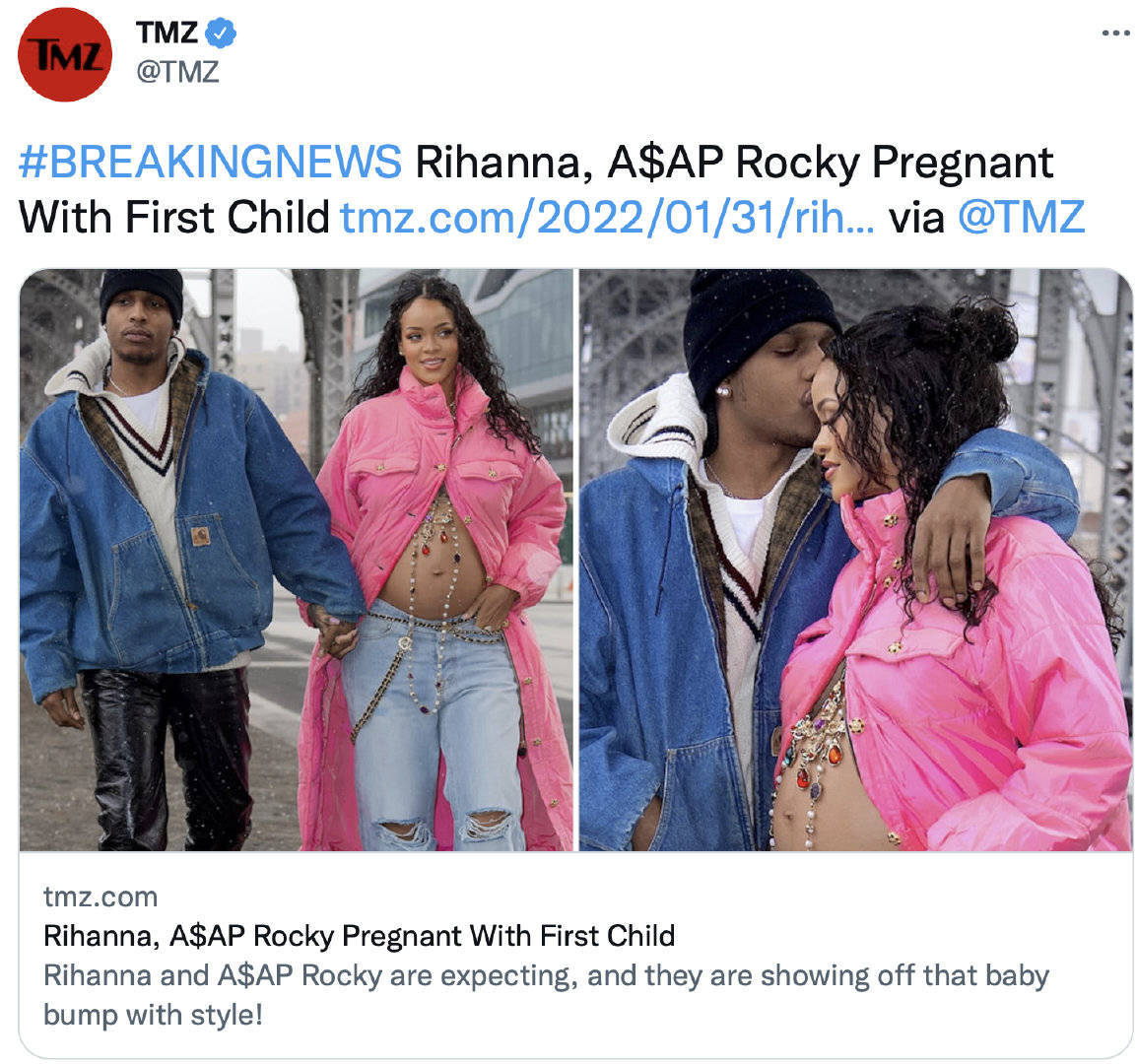
Task: Click the TMZ display name
Action: [167, 33]
